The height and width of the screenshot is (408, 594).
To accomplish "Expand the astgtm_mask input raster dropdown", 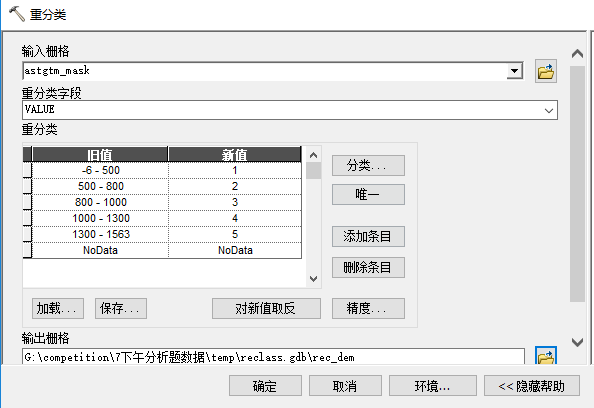I will [x=514, y=71].
